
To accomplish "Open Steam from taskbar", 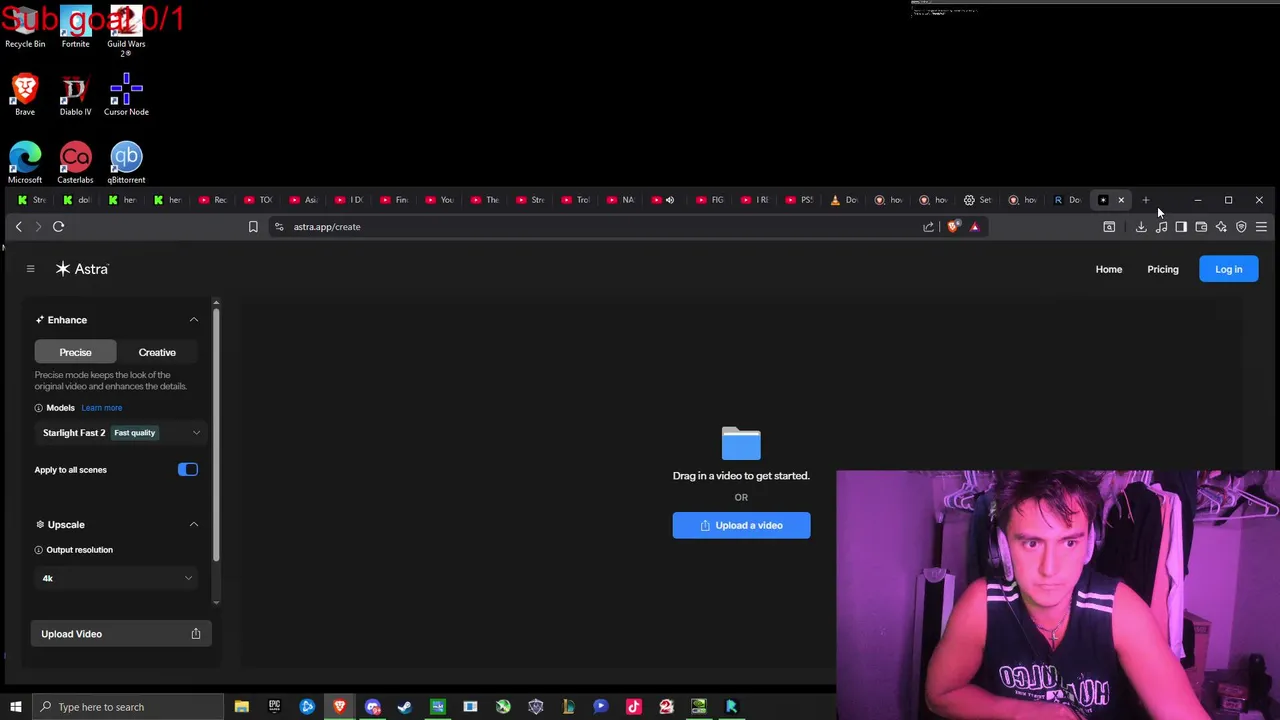I will (405, 707).
